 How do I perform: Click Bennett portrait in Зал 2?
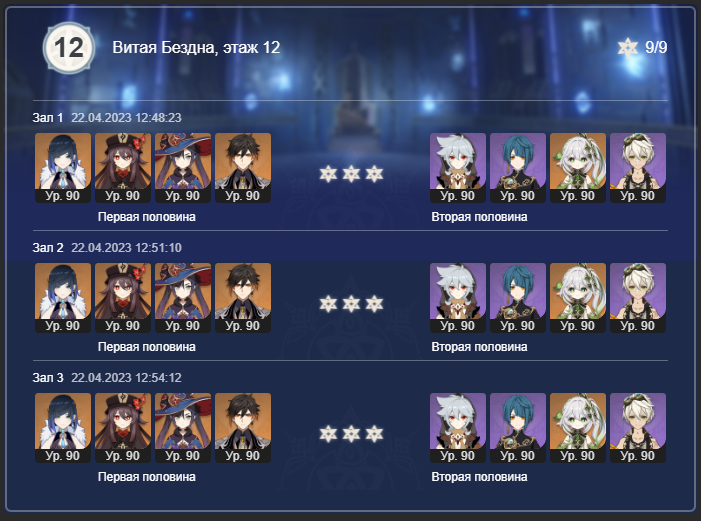[x=638, y=298]
